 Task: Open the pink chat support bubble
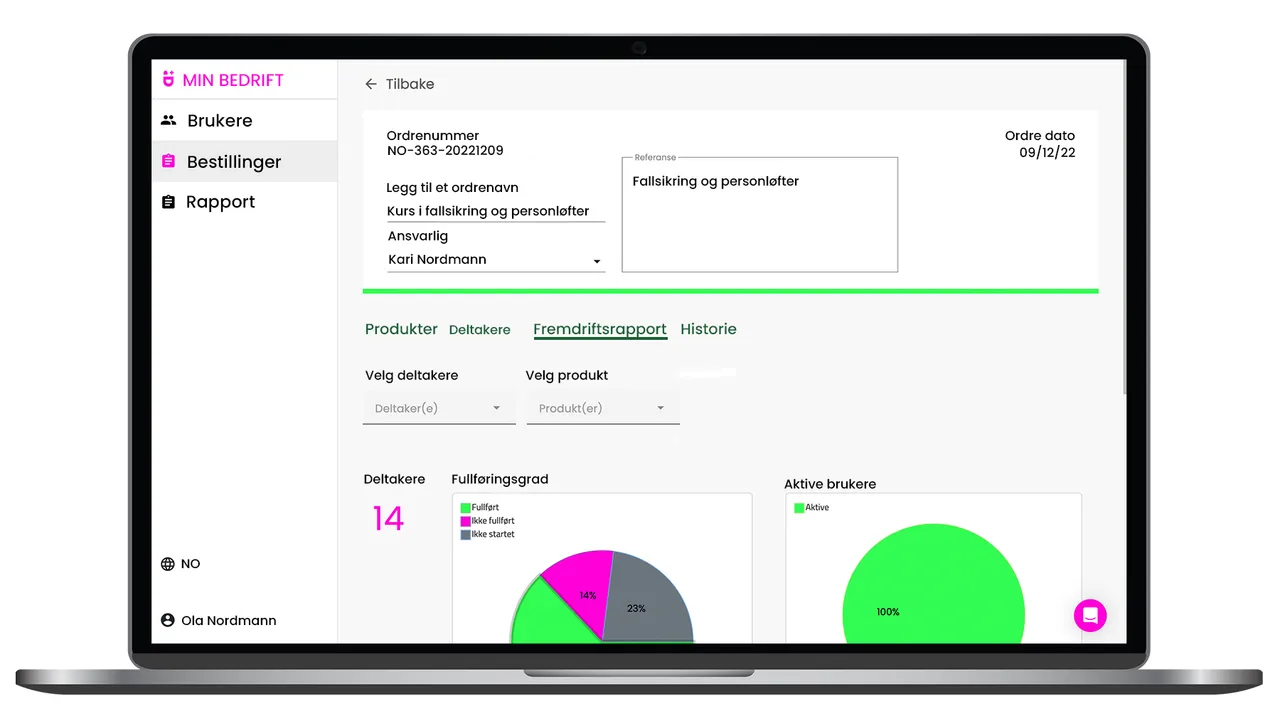[1090, 615]
